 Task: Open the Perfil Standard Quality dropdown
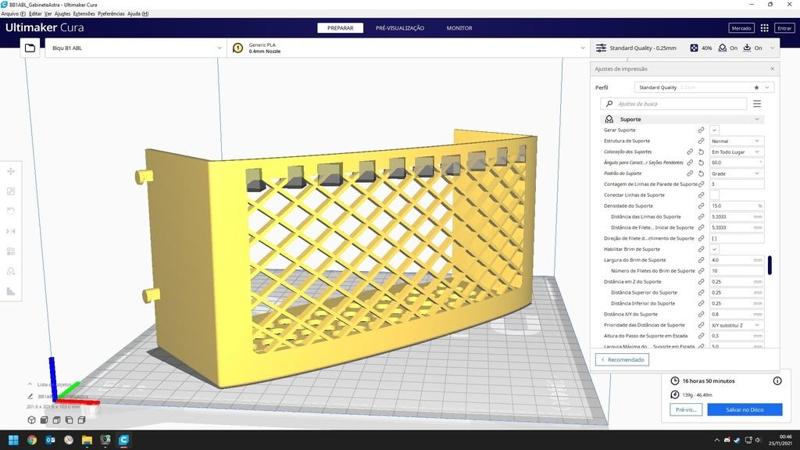pos(704,88)
